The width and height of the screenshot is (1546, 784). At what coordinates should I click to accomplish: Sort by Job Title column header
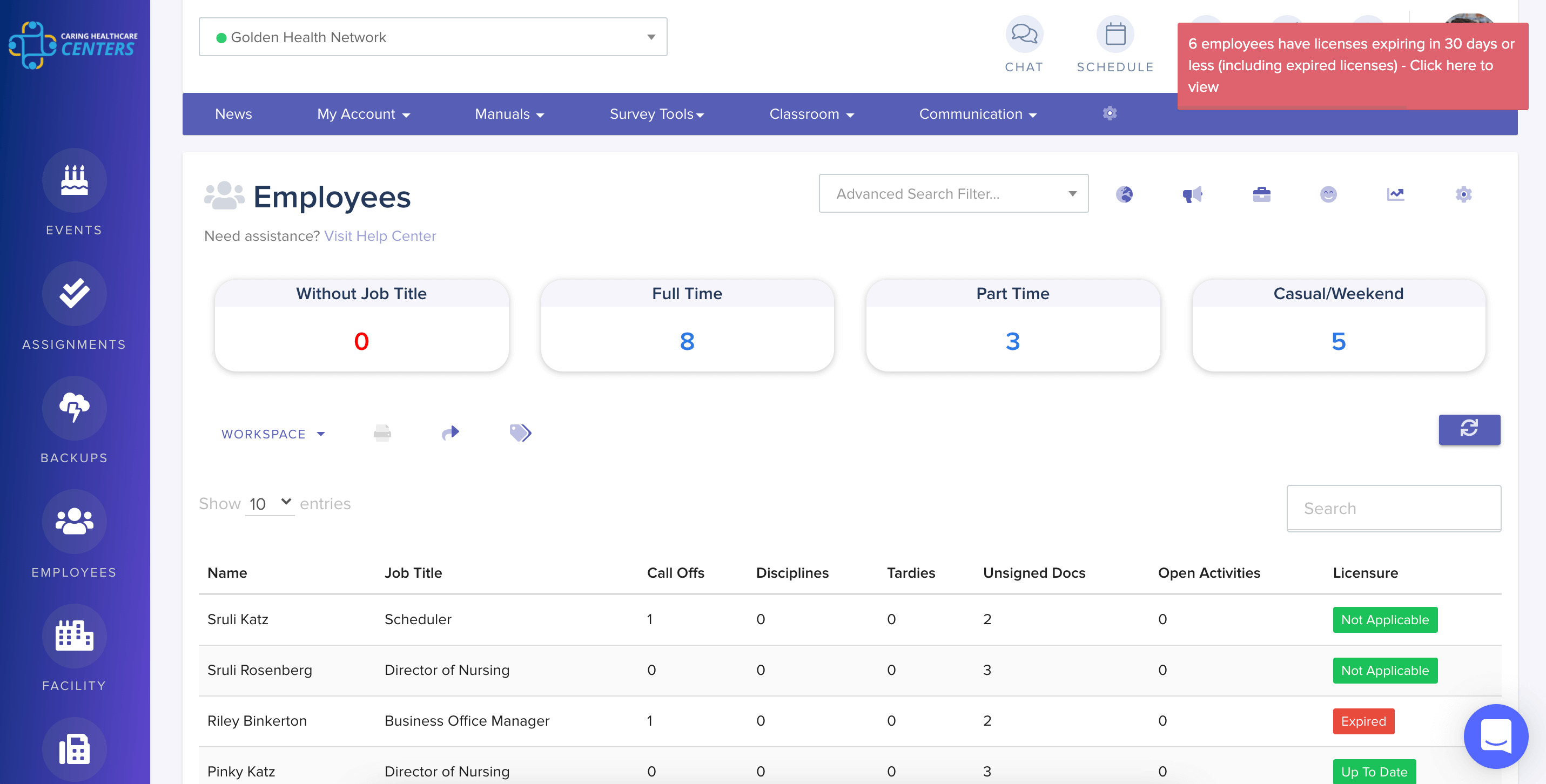413,573
